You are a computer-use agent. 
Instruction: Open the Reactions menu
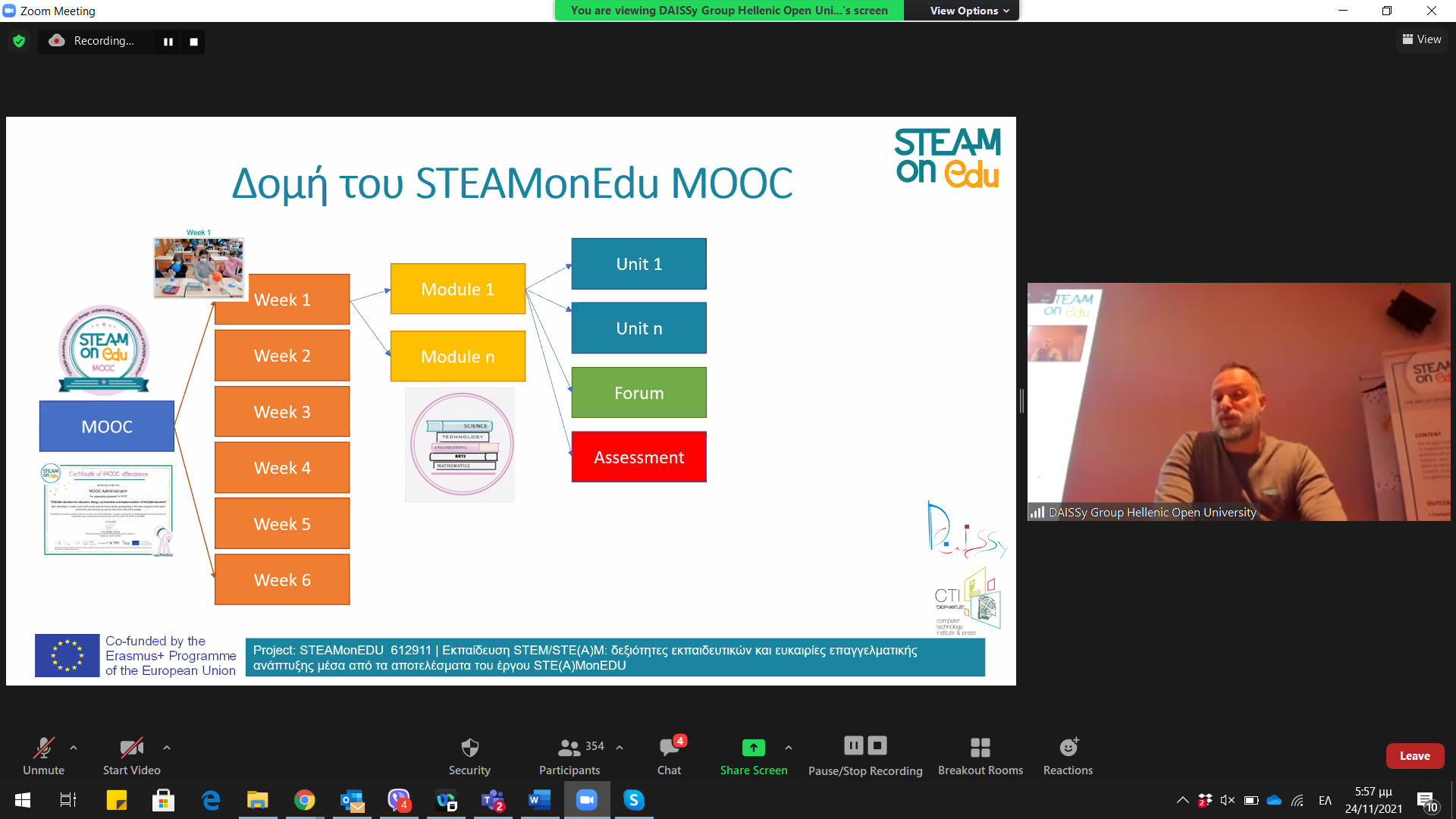coord(1068,748)
